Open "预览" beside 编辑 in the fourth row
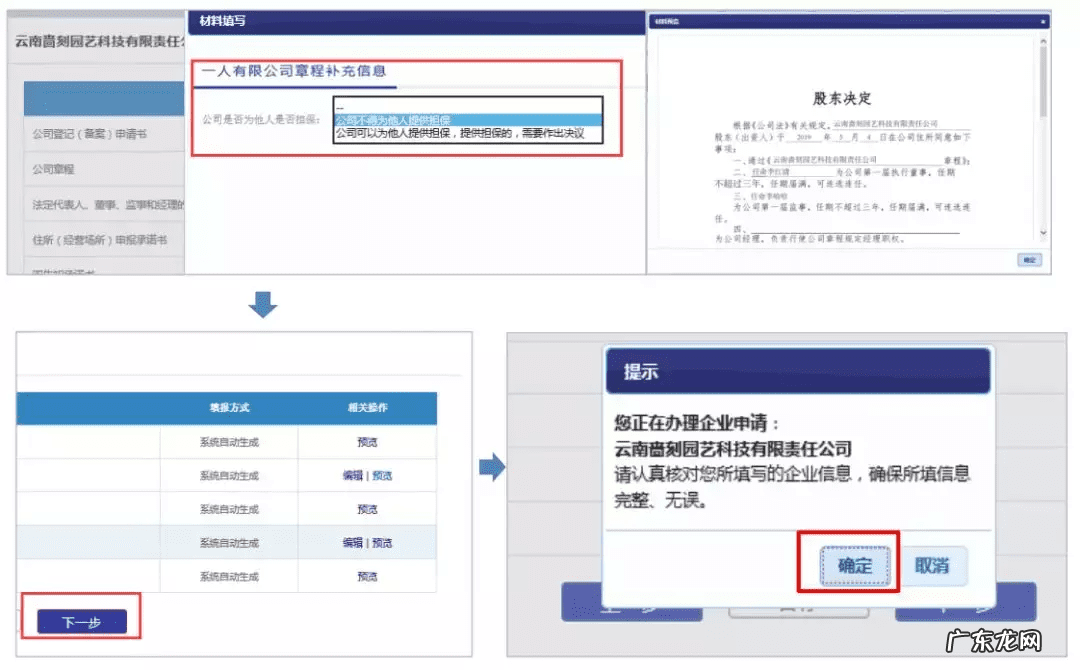The image size is (1080, 670). click(383, 541)
